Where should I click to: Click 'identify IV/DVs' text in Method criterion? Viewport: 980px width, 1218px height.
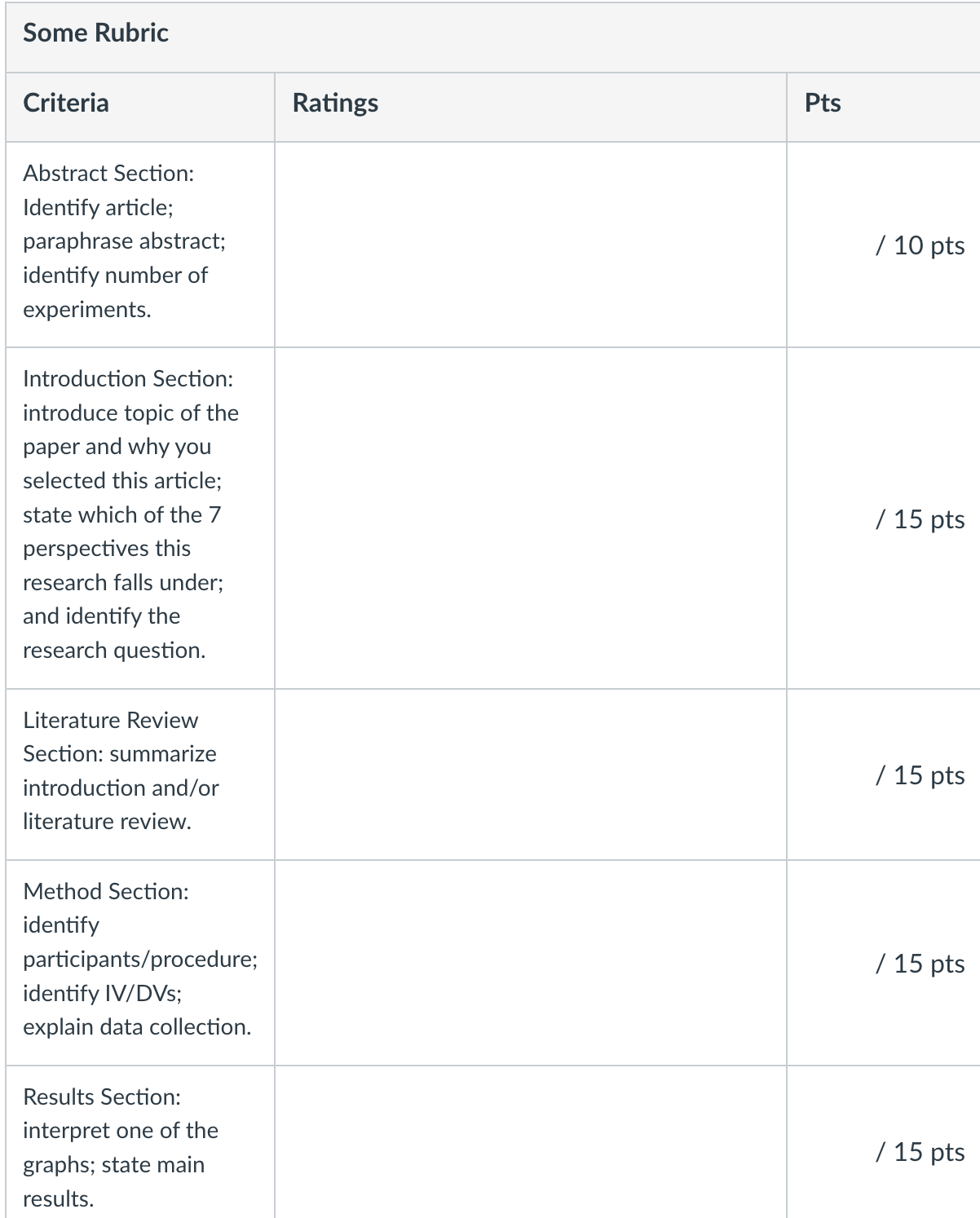(x=101, y=993)
